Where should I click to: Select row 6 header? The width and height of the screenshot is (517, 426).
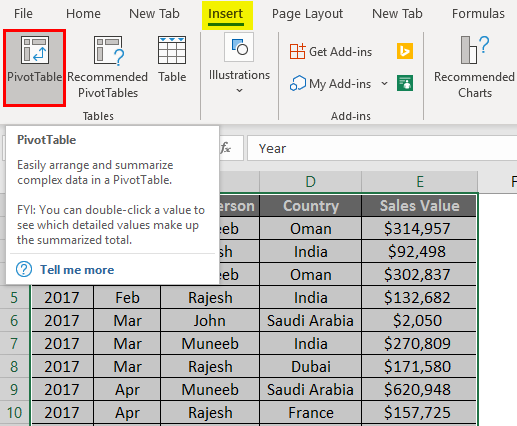click(14, 320)
